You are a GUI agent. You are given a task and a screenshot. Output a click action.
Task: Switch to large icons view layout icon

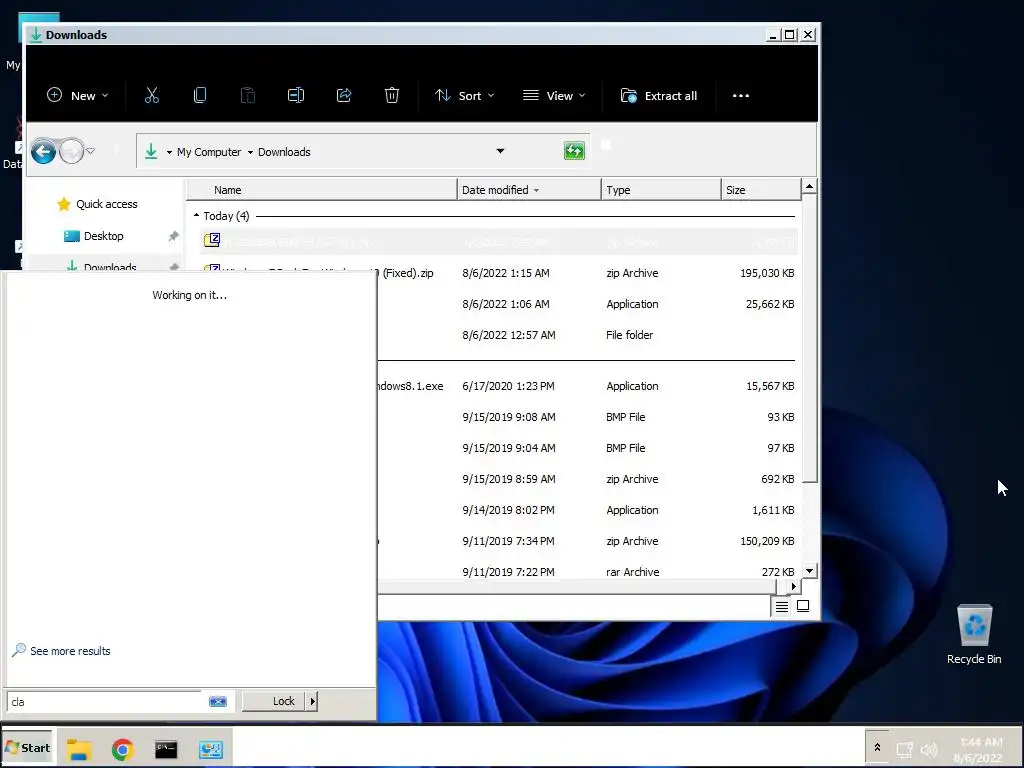[x=803, y=606]
